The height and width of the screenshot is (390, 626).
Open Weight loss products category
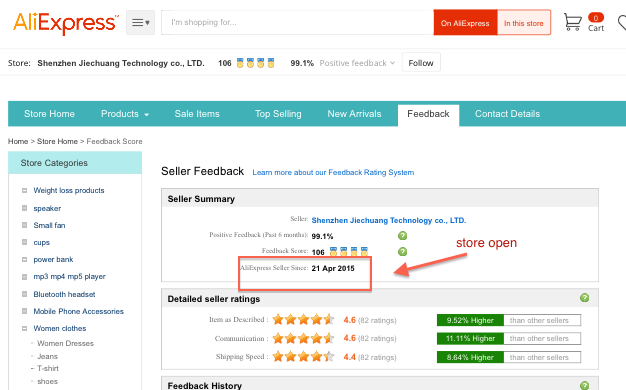(69, 190)
